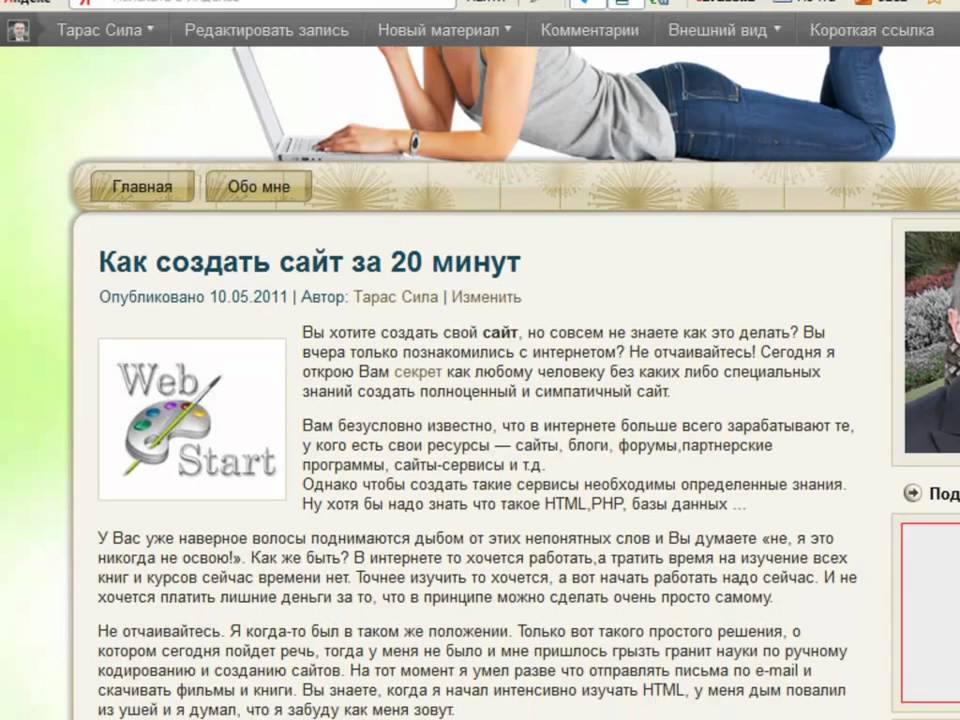Expand the Внешний вид dropdown menu
This screenshot has width=960, height=720.
point(724,30)
